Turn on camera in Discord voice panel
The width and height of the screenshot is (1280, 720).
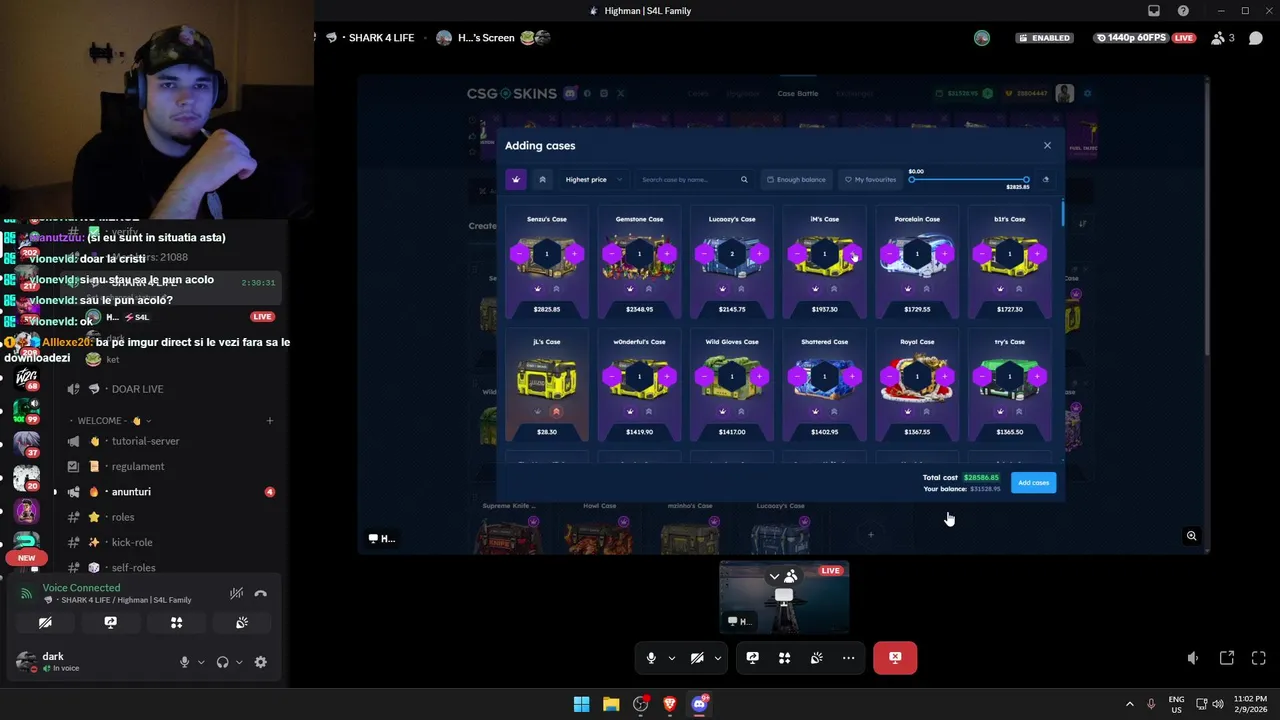pyautogui.click(x=45, y=622)
